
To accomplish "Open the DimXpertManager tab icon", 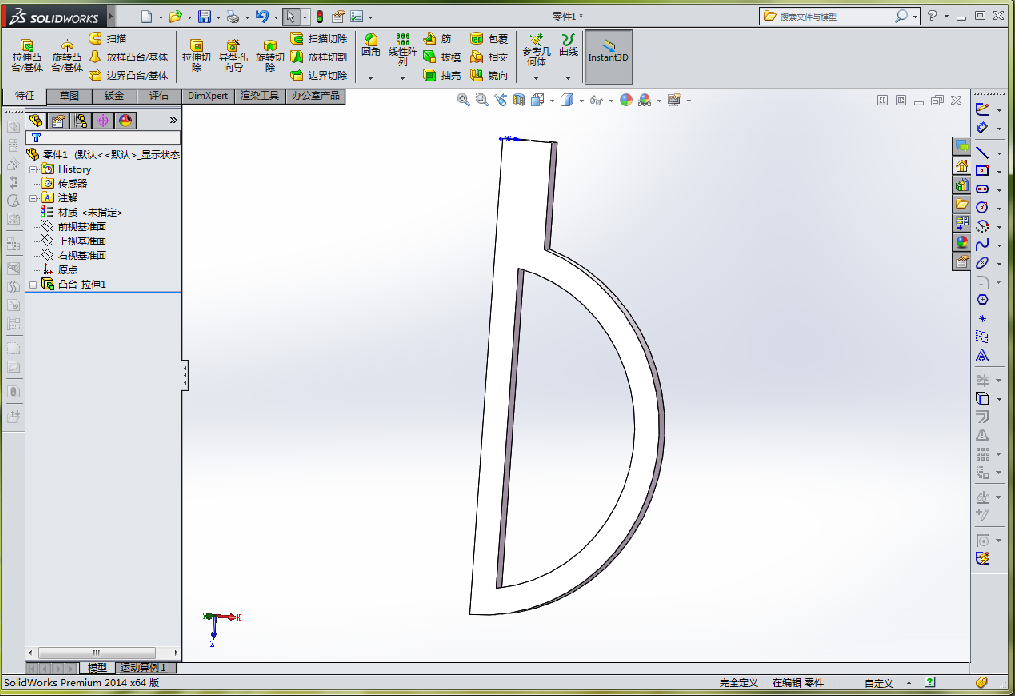I will 103,120.
